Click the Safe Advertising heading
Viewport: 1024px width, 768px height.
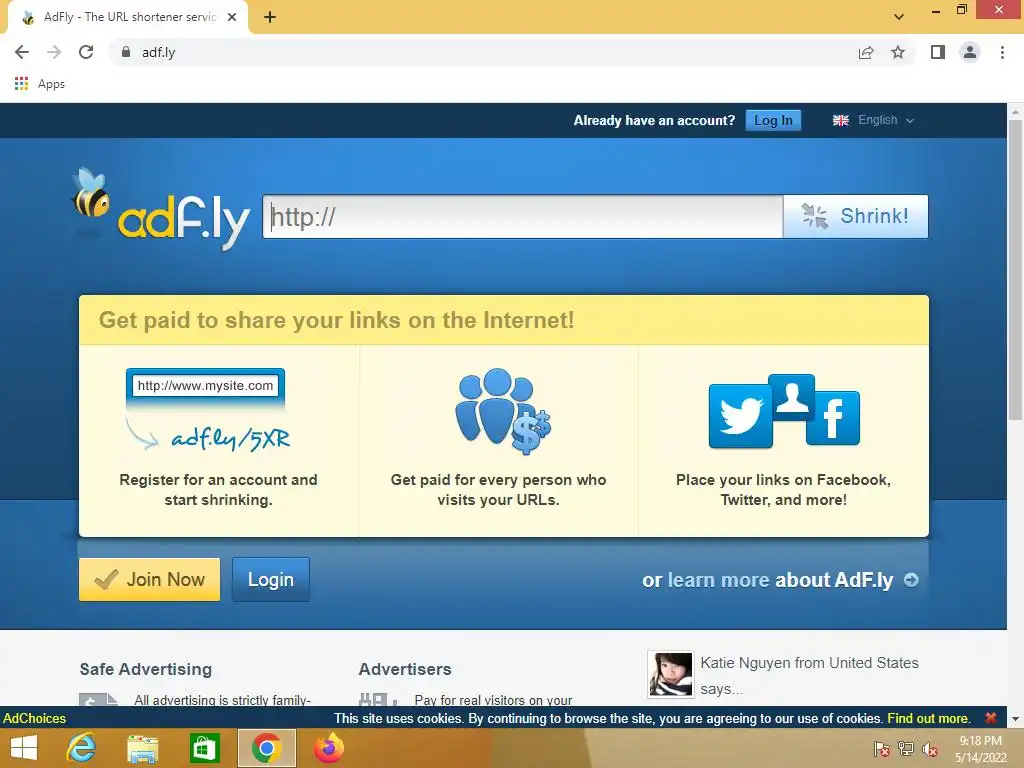click(x=146, y=669)
